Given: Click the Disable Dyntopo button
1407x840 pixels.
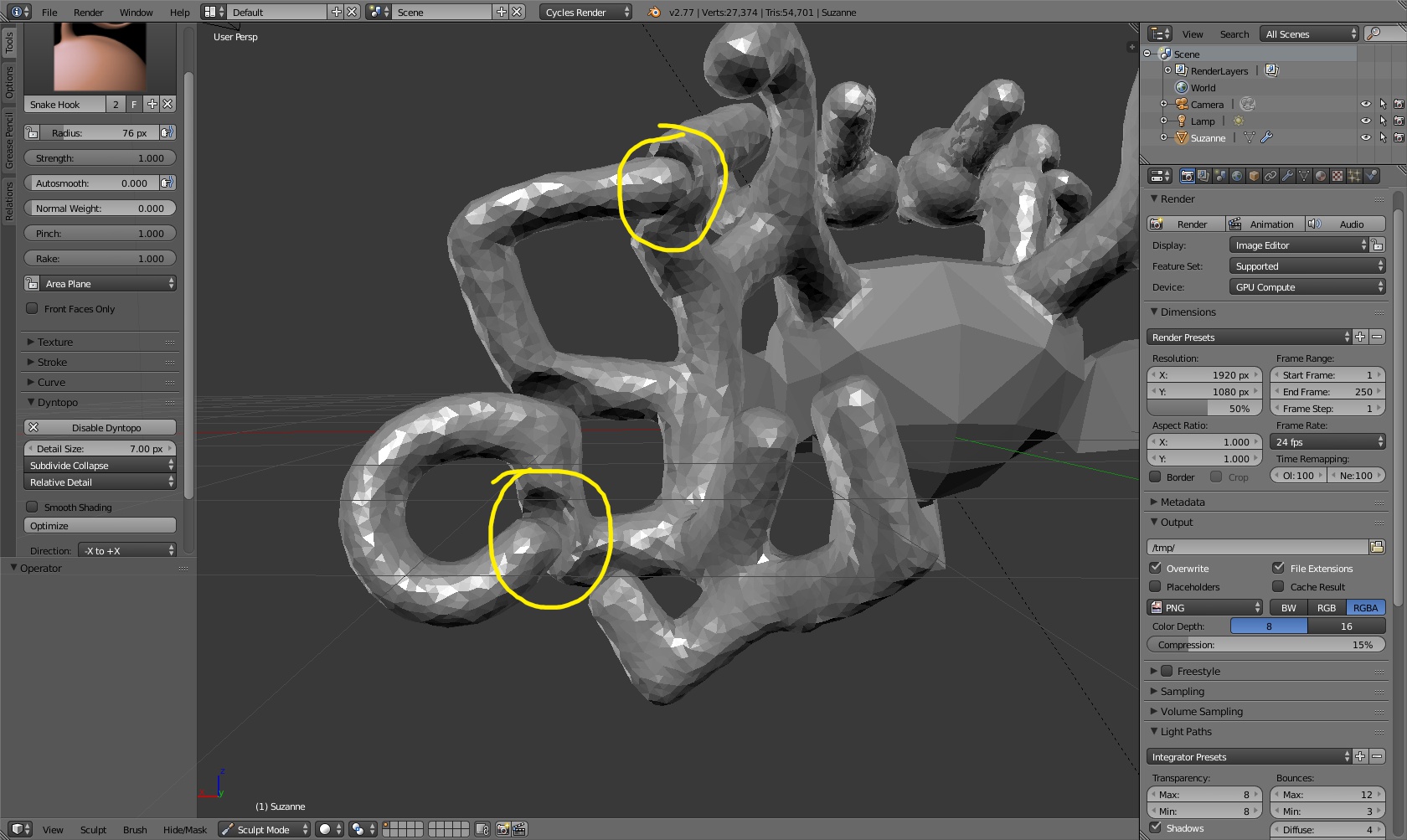Looking at the screenshot, I should tap(100, 427).
